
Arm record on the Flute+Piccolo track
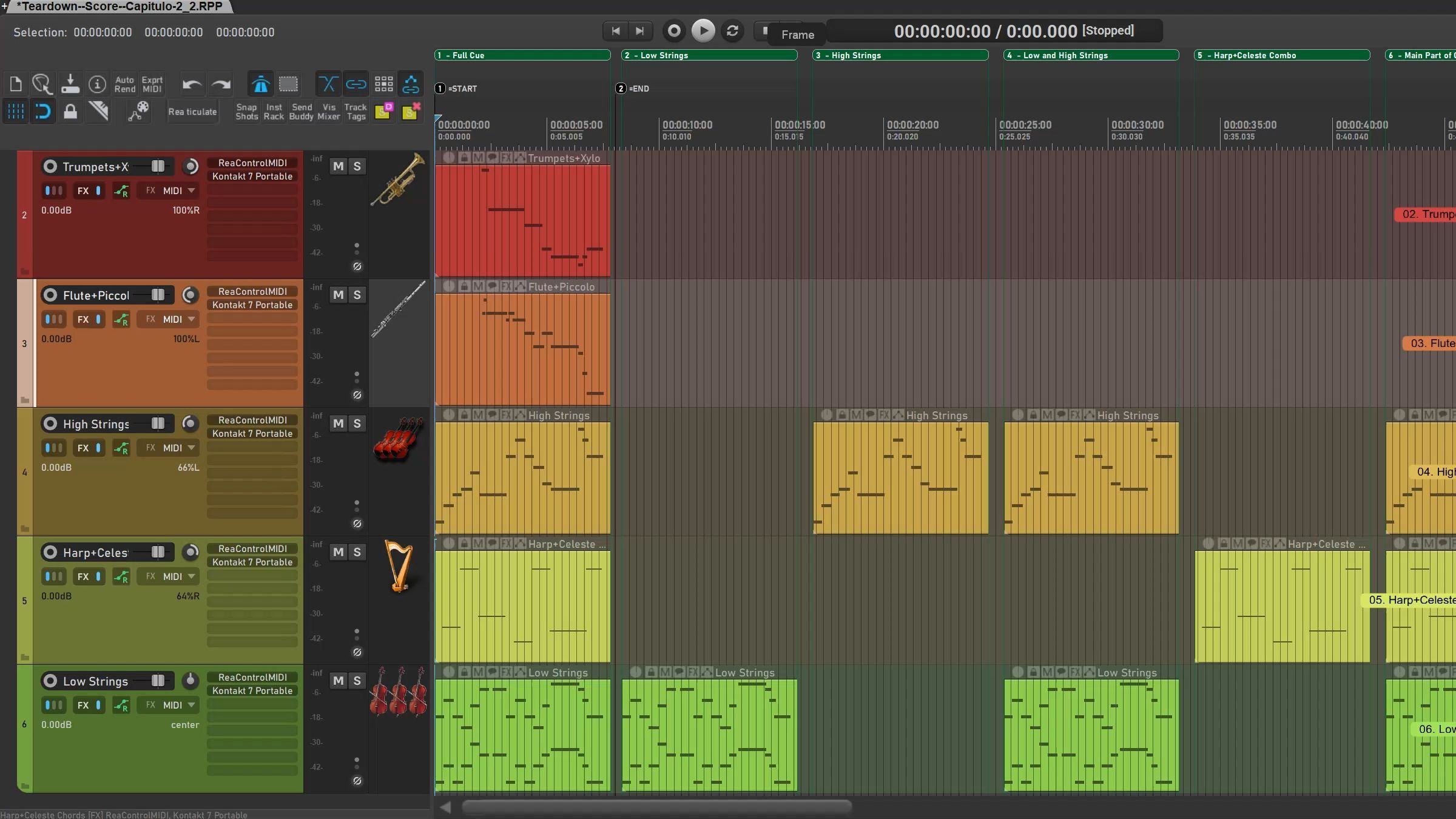coord(50,295)
